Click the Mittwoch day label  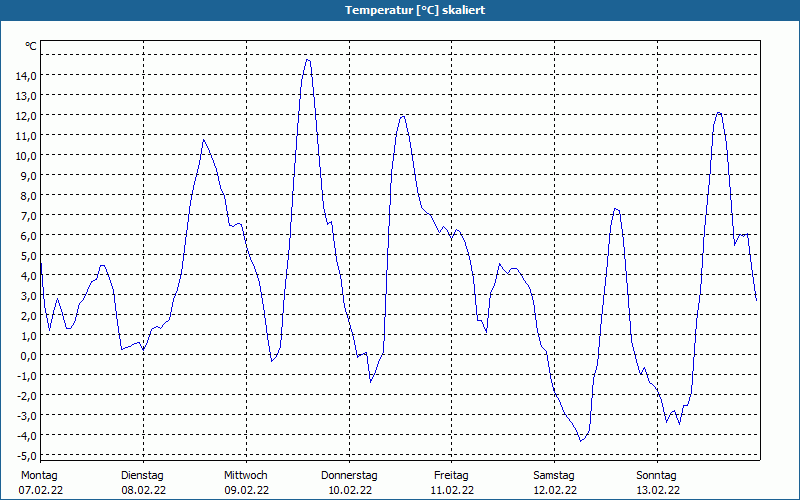(x=246, y=476)
